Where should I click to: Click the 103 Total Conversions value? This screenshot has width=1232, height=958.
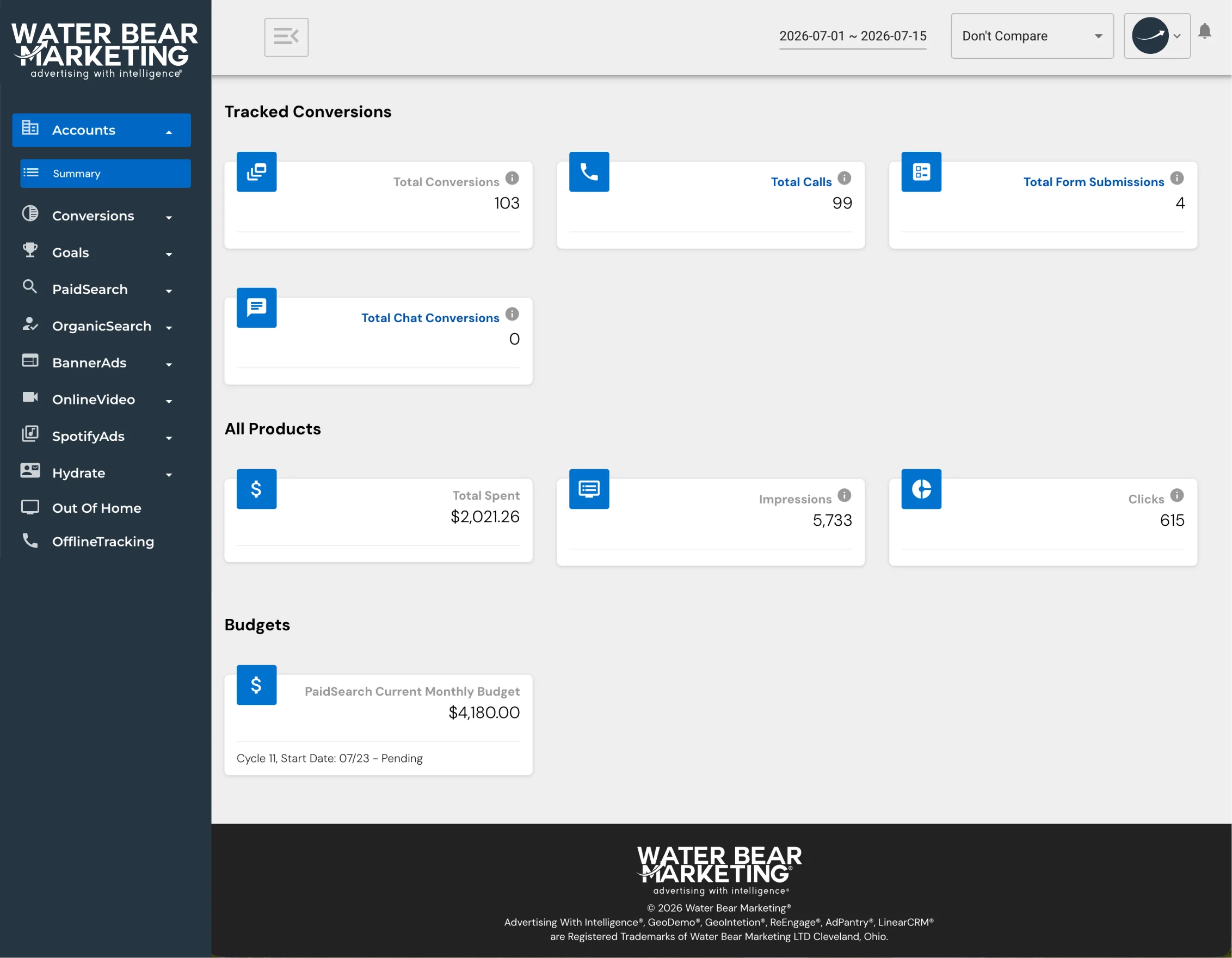click(x=507, y=203)
